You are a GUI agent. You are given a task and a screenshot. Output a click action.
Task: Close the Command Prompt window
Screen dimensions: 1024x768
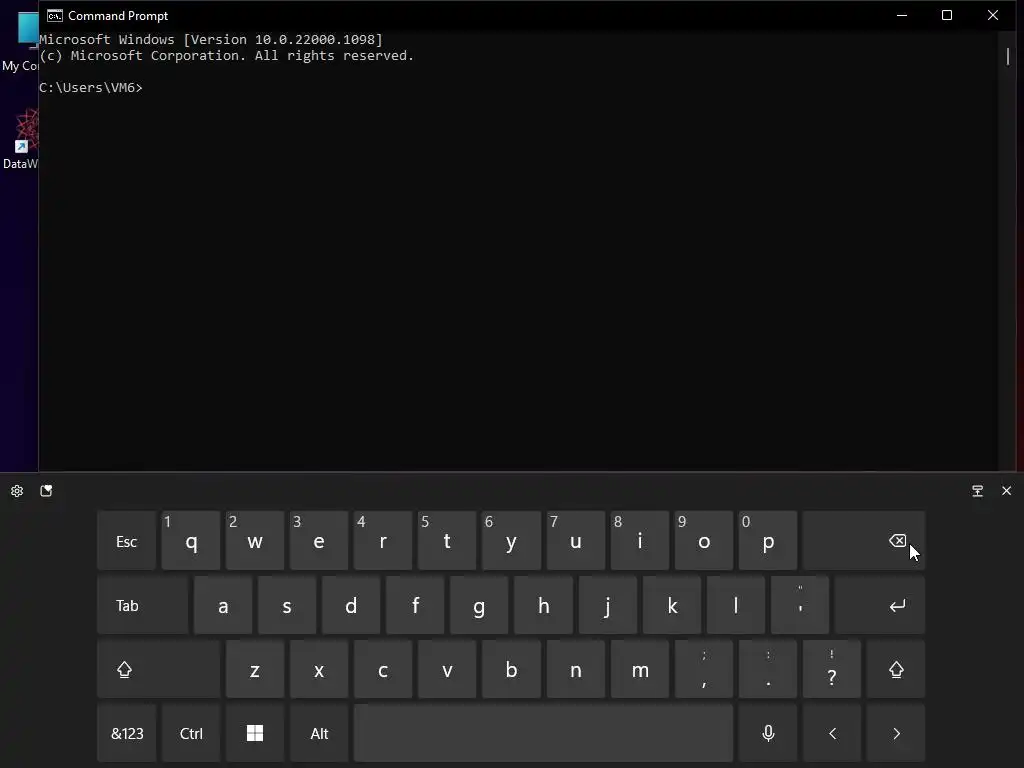tap(993, 15)
